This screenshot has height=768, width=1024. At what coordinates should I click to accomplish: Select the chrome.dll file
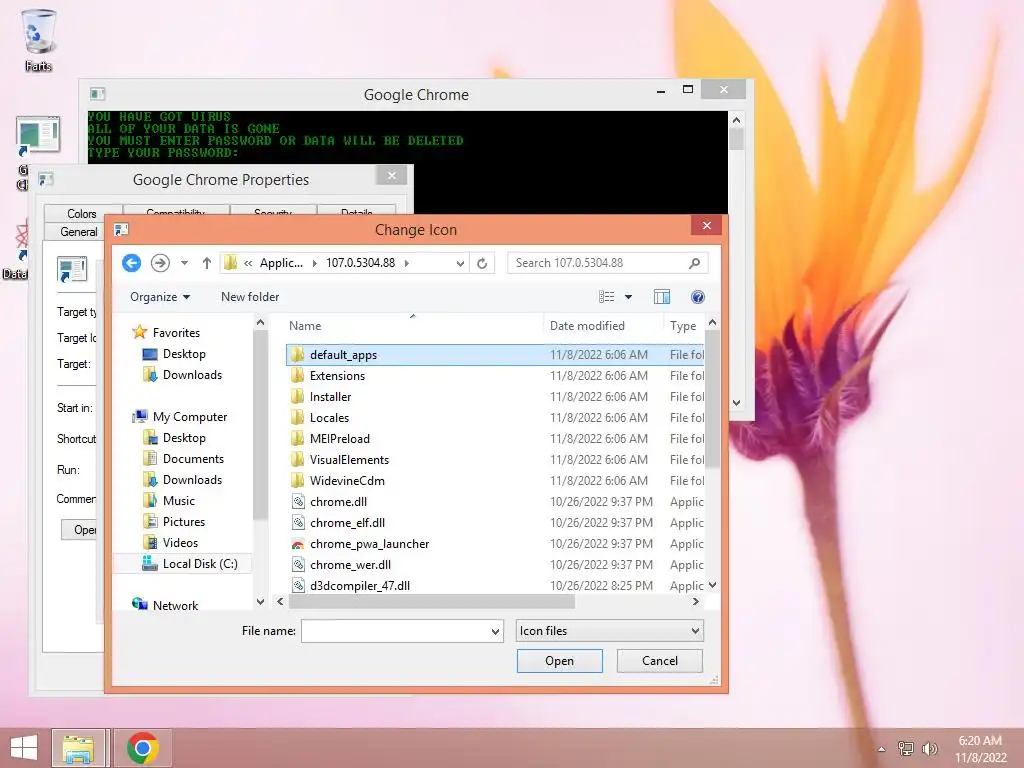click(338, 502)
